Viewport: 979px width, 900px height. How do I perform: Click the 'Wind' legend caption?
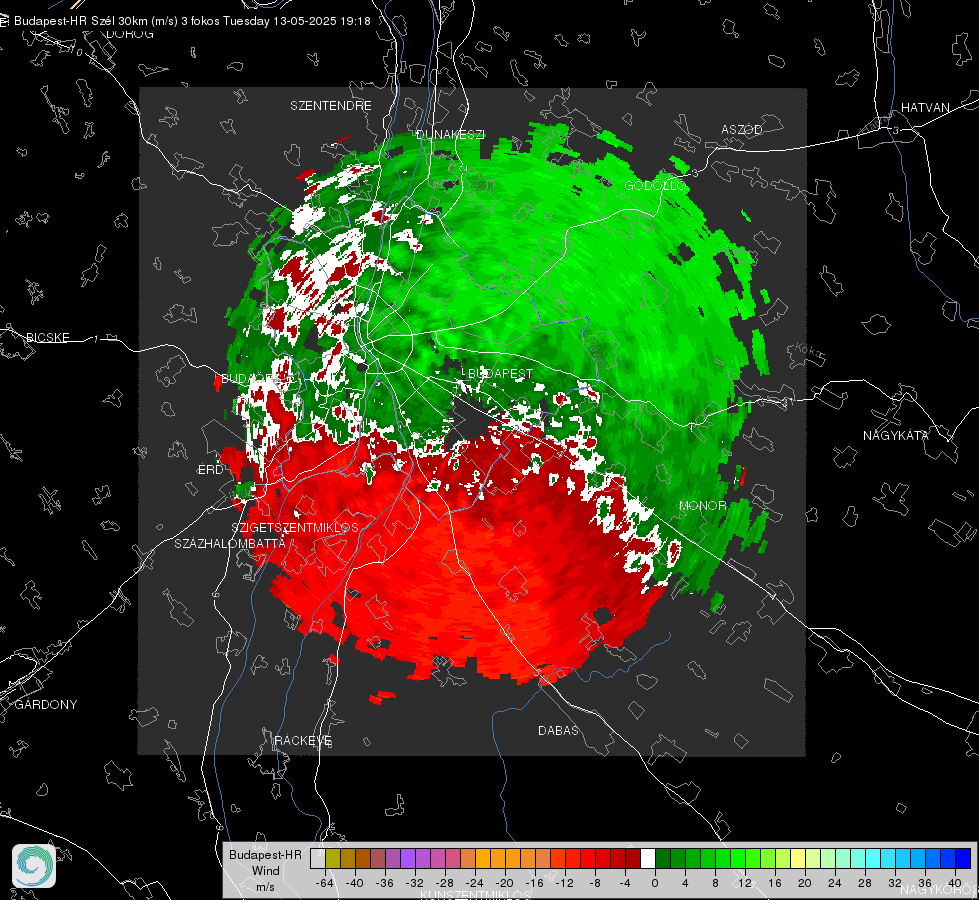click(x=265, y=871)
